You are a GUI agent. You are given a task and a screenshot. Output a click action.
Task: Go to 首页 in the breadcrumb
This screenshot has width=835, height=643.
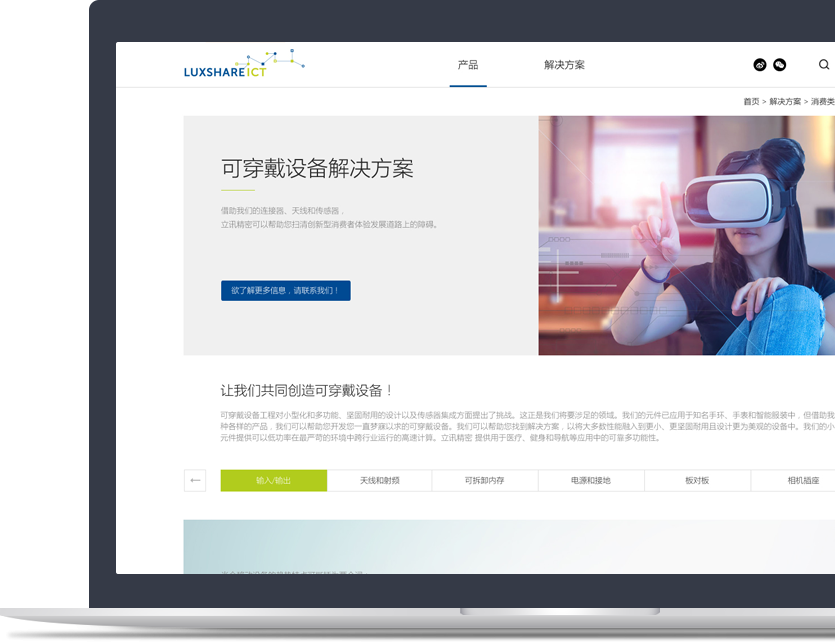coord(751,102)
